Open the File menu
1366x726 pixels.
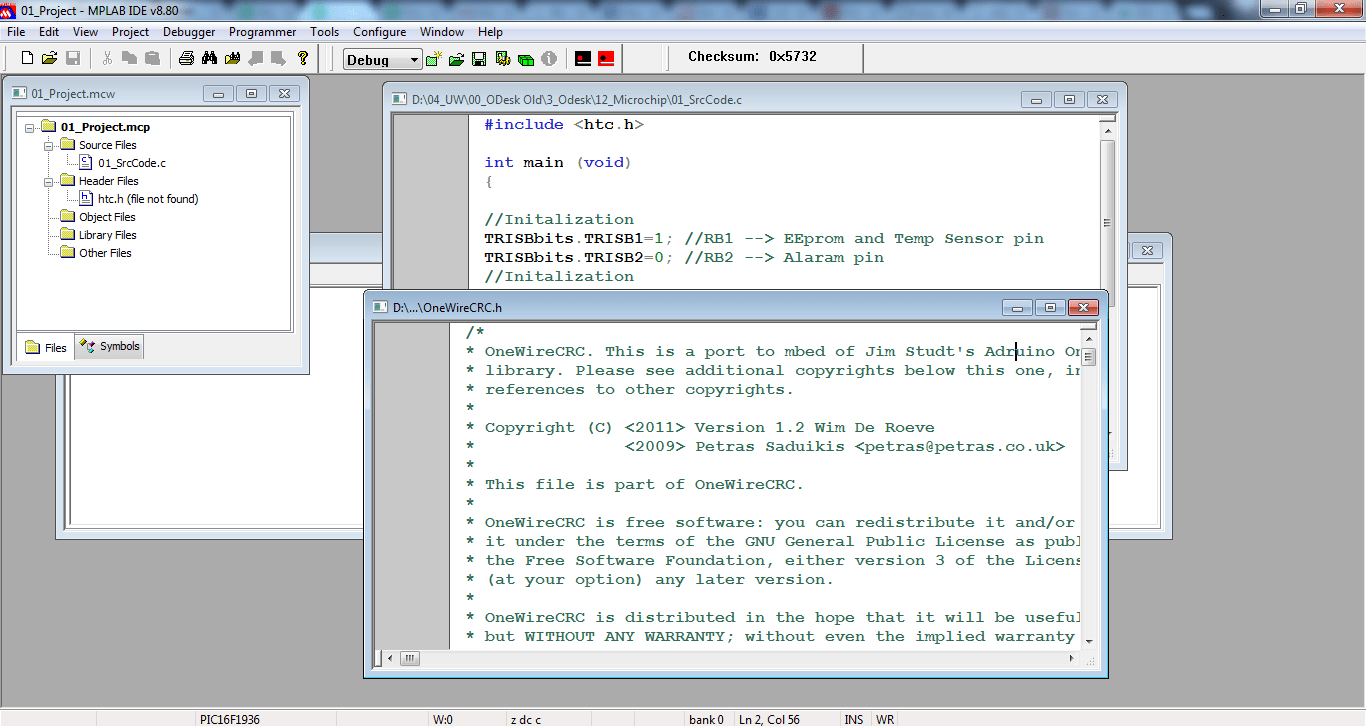tap(16, 32)
